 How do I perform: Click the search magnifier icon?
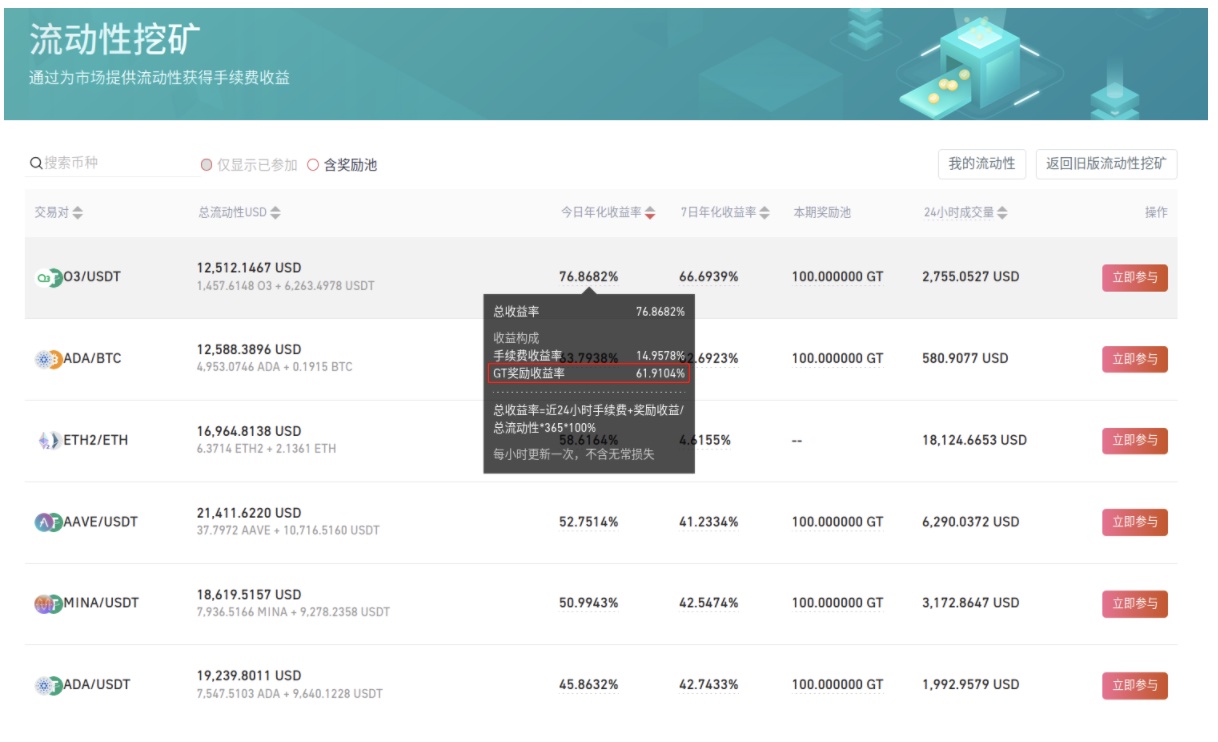[36, 163]
